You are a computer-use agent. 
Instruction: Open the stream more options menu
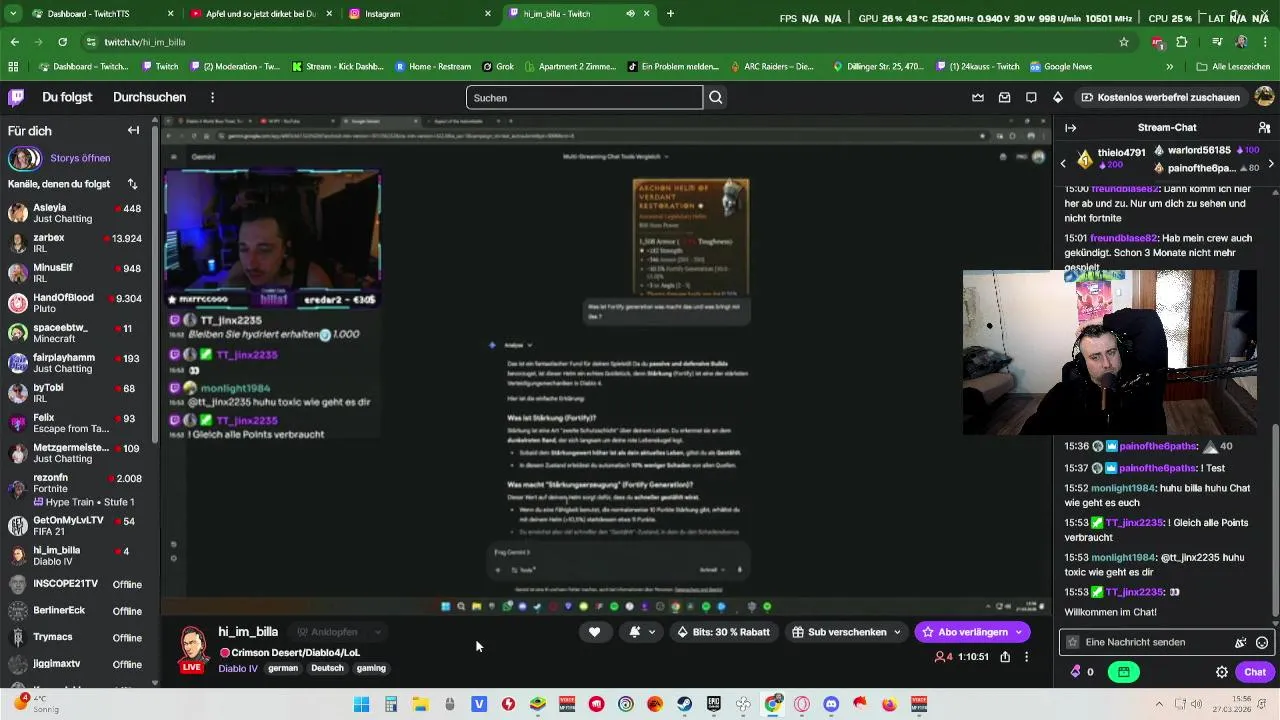click(1026, 657)
